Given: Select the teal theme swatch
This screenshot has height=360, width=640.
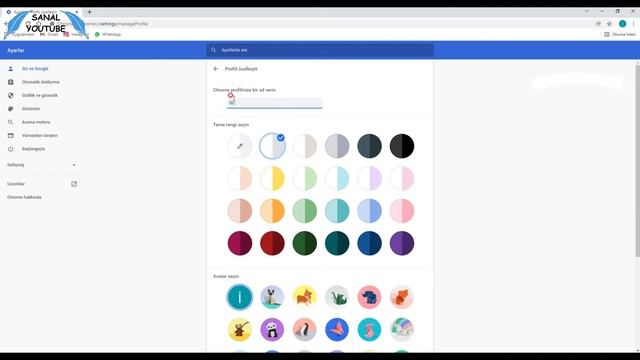Looking at the screenshot, I should coord(337,211).
